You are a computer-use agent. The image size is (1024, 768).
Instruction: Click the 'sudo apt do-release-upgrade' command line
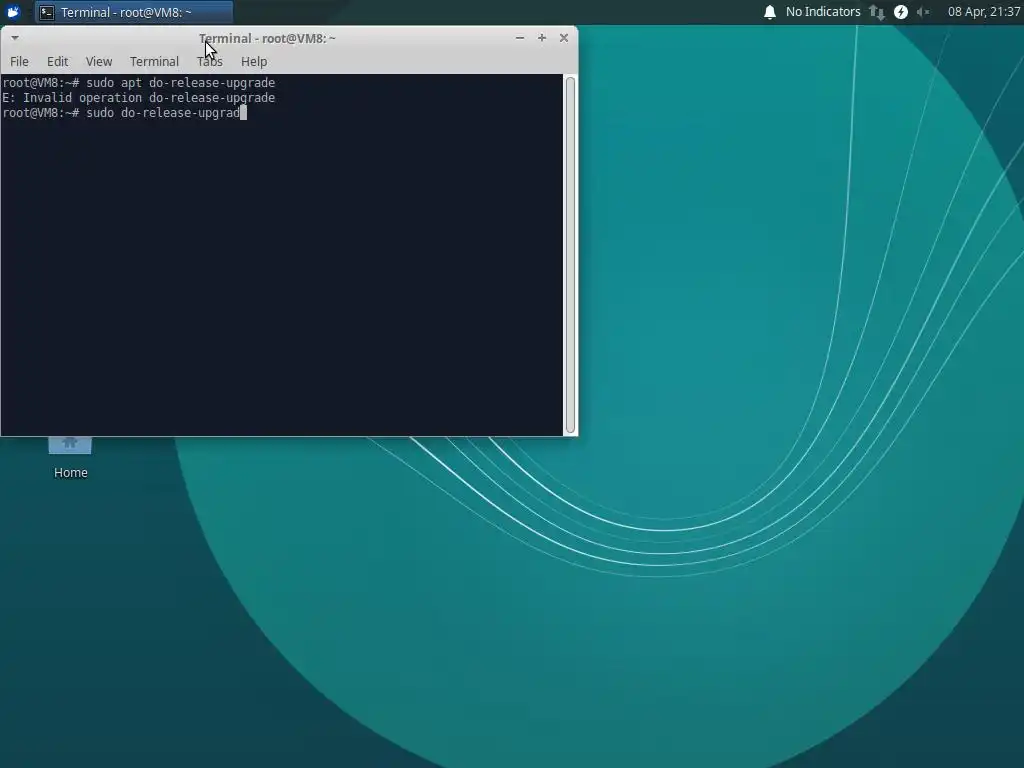click(x=180, y=83)
